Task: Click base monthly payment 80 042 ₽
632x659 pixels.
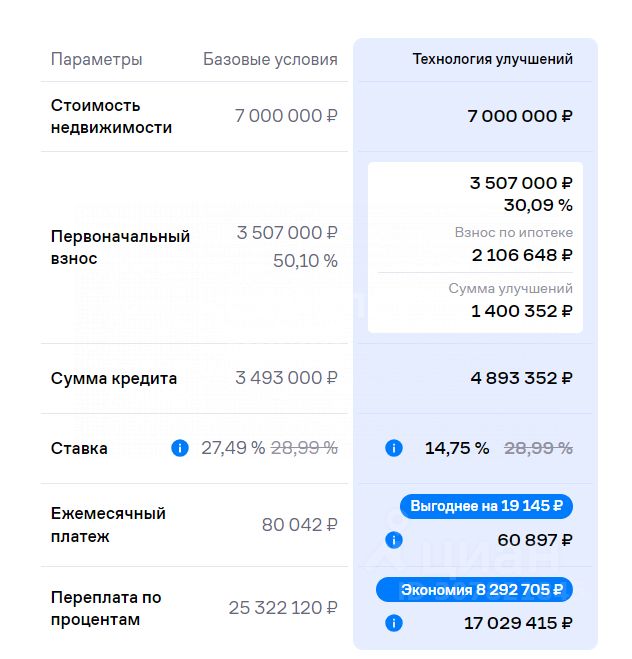Action: 300,525
